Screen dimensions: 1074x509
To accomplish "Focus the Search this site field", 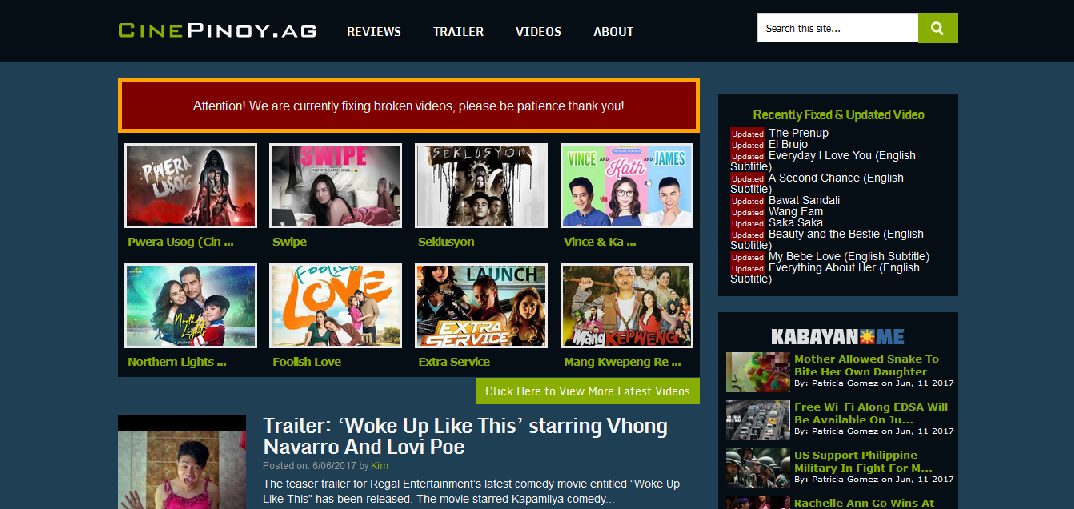I will click(x=837, y=28).
